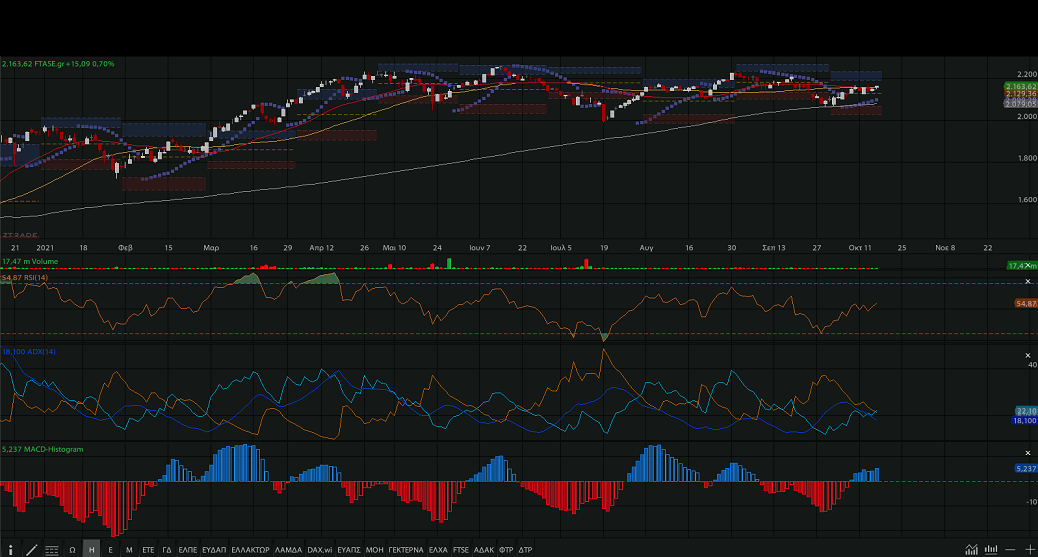Select the line drawing tool

[30, 550]
